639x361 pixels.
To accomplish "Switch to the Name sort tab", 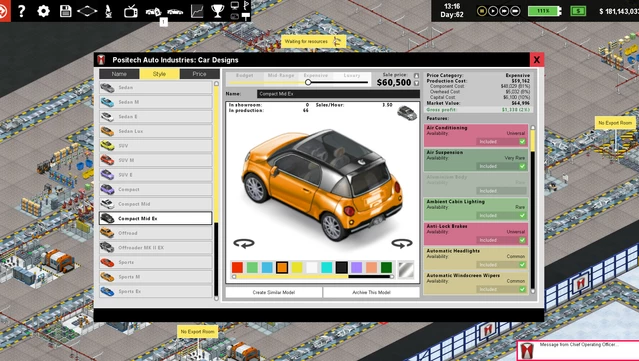I will tap(119, 74).
